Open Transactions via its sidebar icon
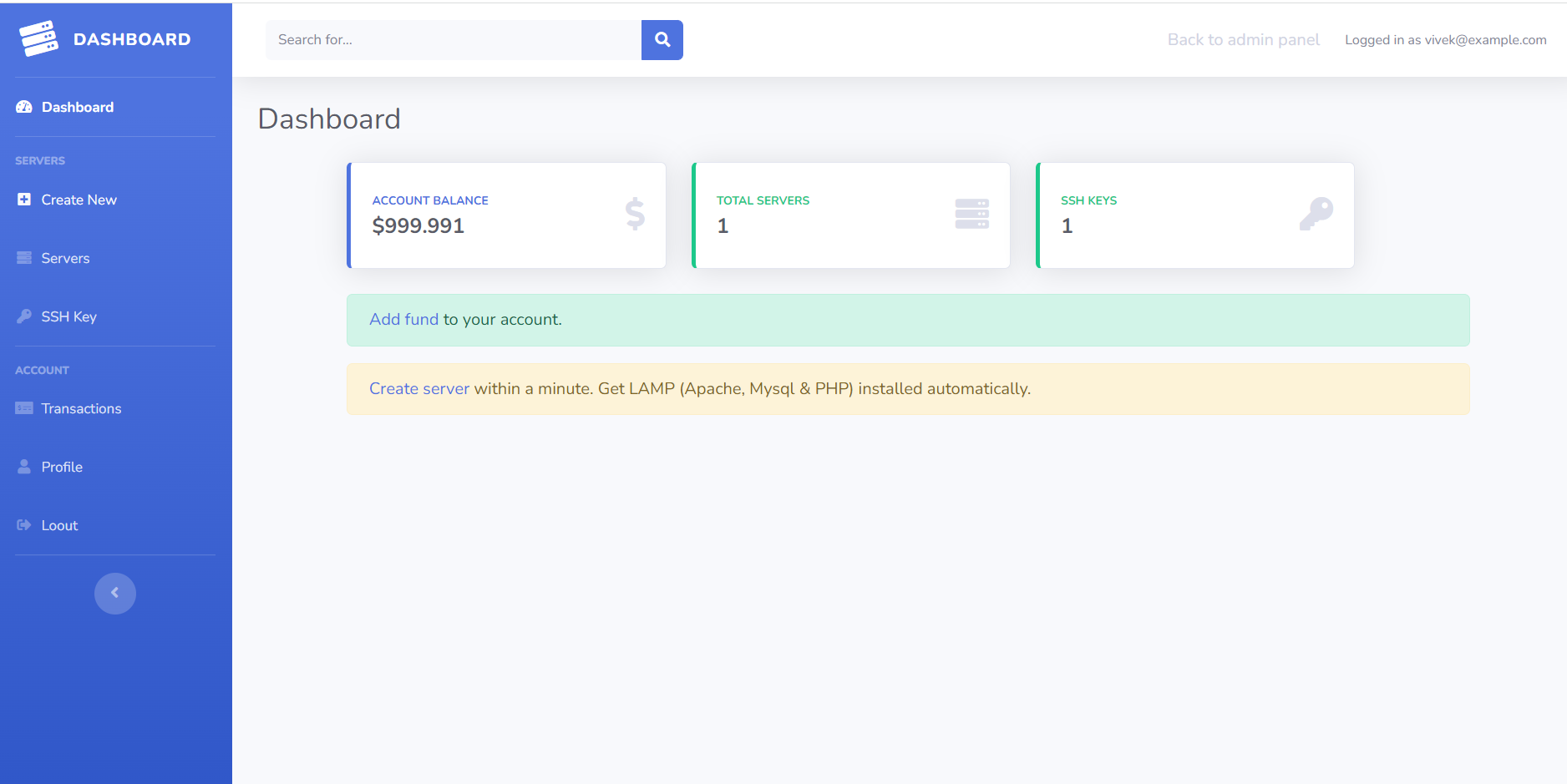 coord(24,407)
